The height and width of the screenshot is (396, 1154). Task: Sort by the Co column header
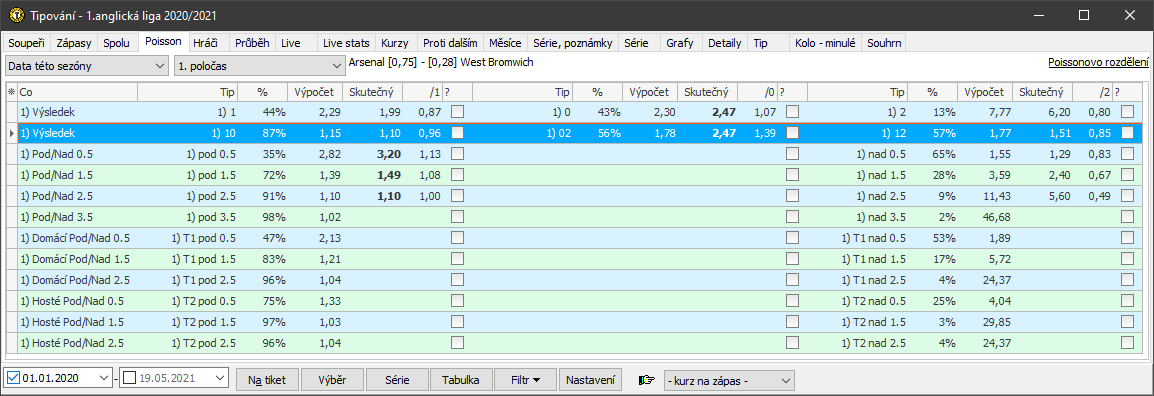coord(77,92)
